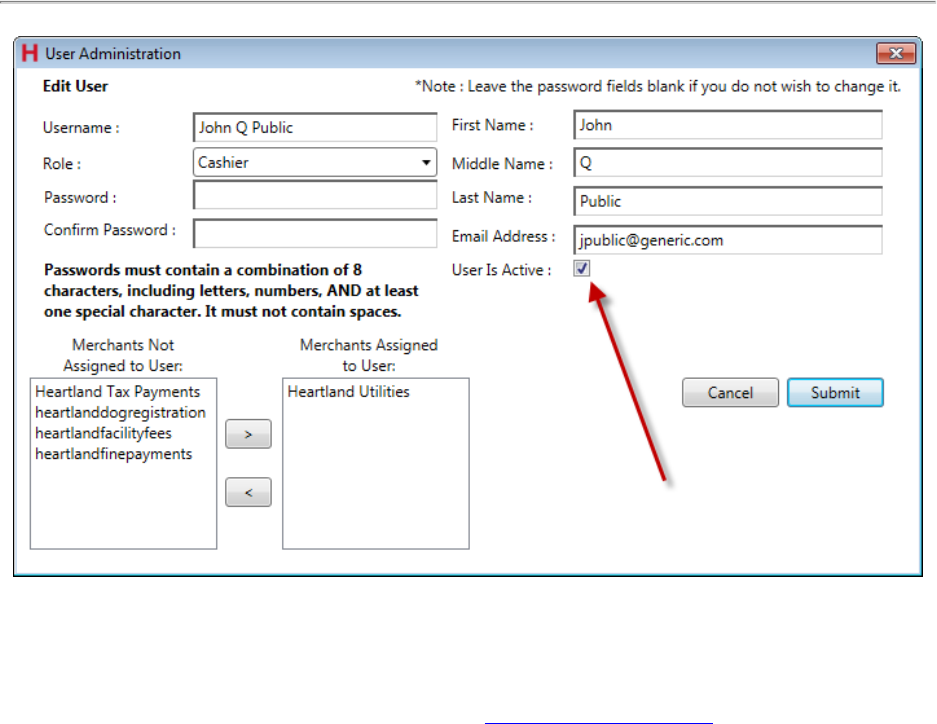Assign merchant using the > arrow button
Screen dimensions: 937x724
(248, 434)
